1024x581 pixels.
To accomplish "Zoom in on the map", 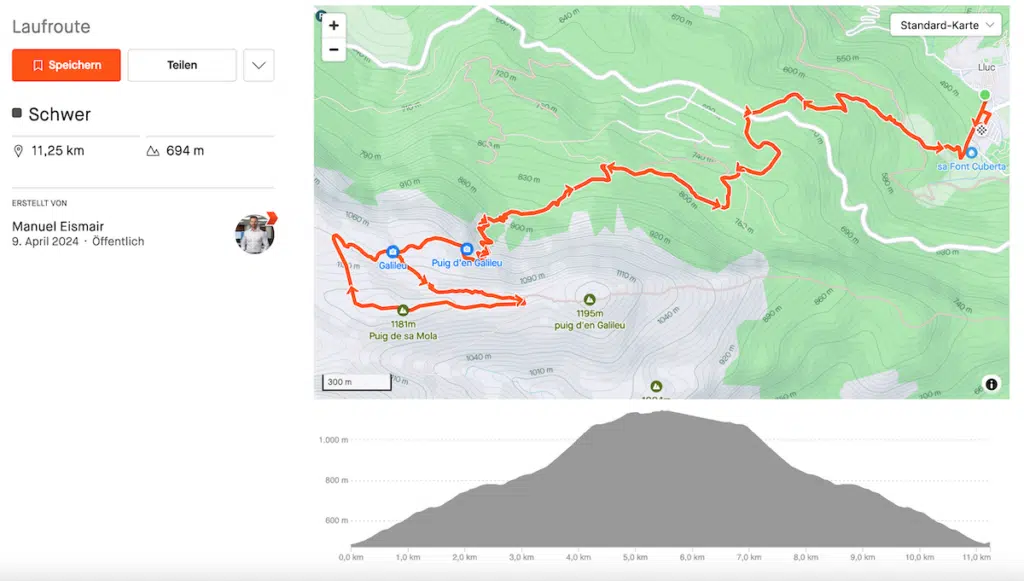I will pos(333,25).
